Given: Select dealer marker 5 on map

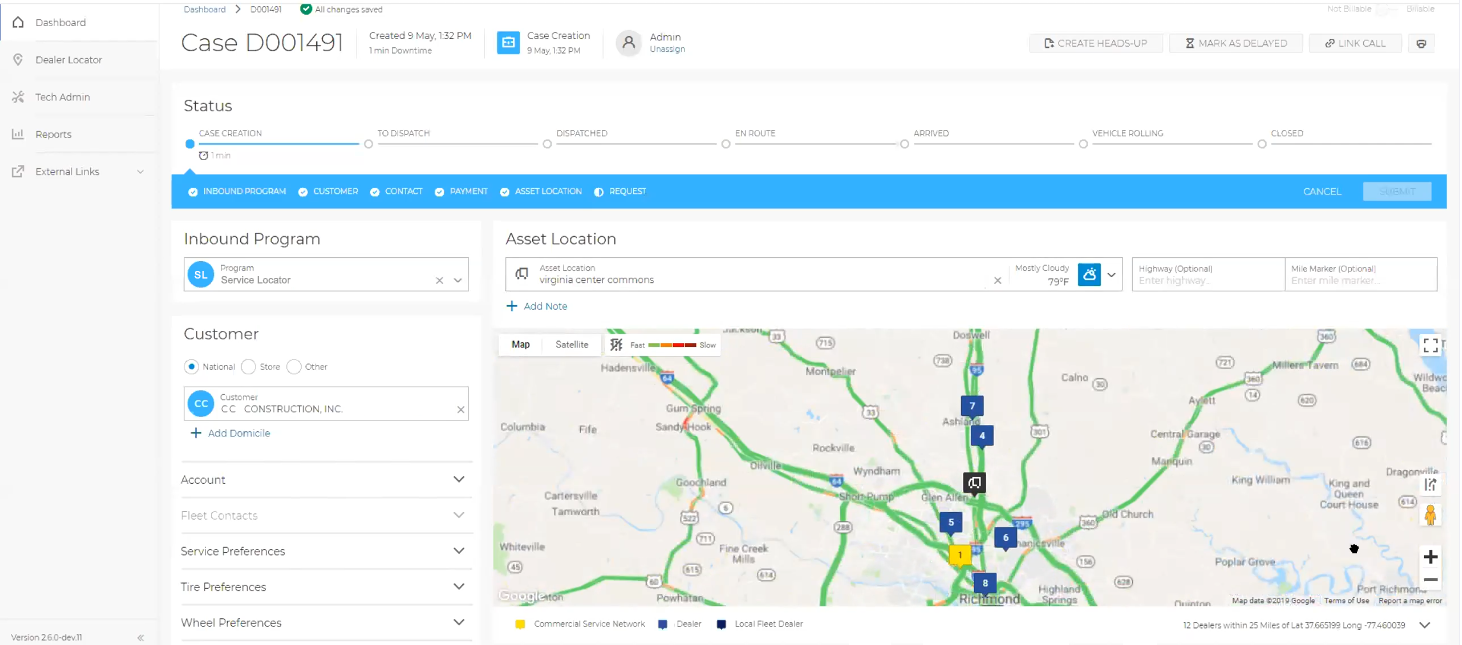Looking at the screenshot, I should 950,522.
